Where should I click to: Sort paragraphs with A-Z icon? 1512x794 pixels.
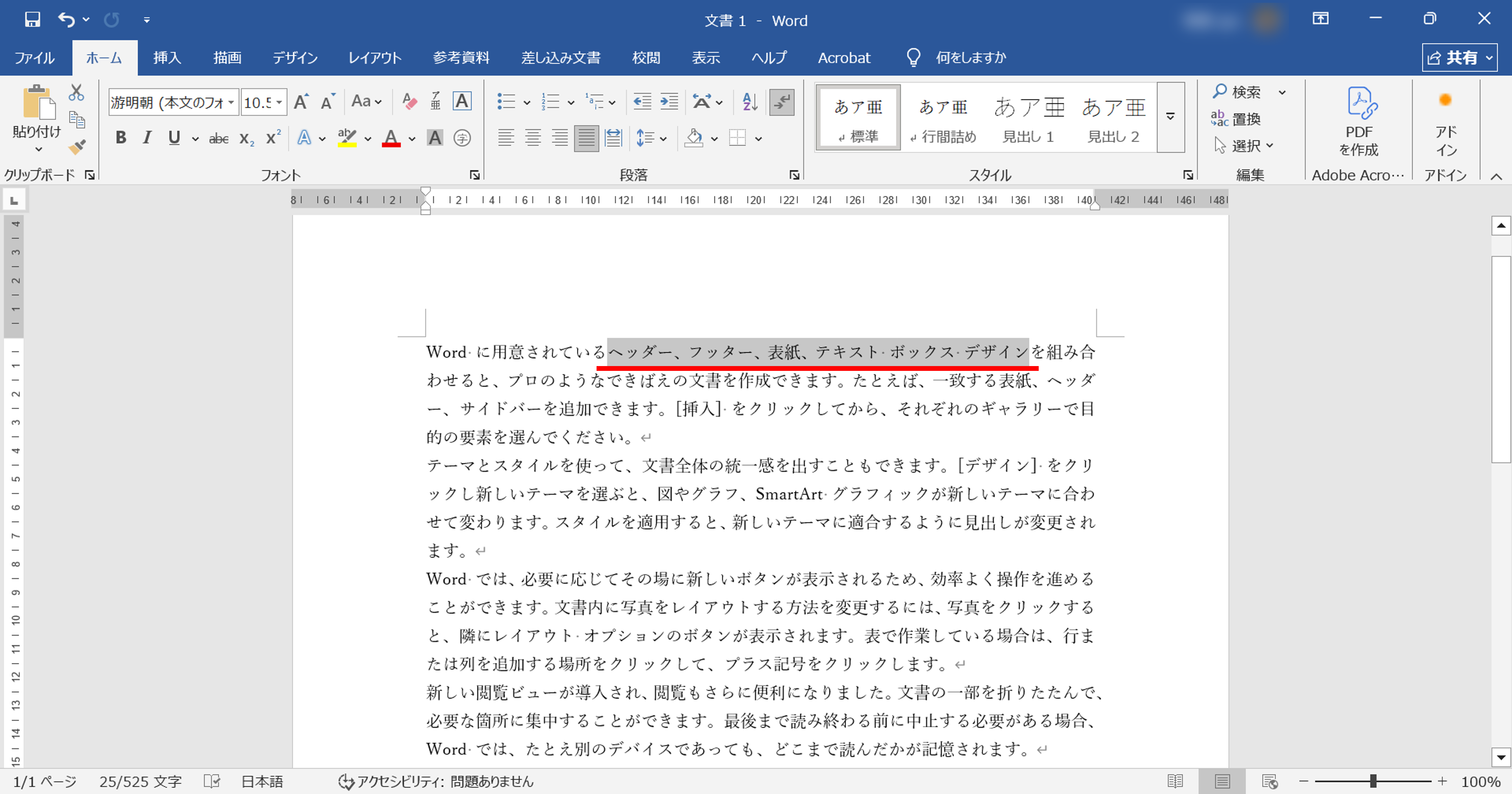749,102
